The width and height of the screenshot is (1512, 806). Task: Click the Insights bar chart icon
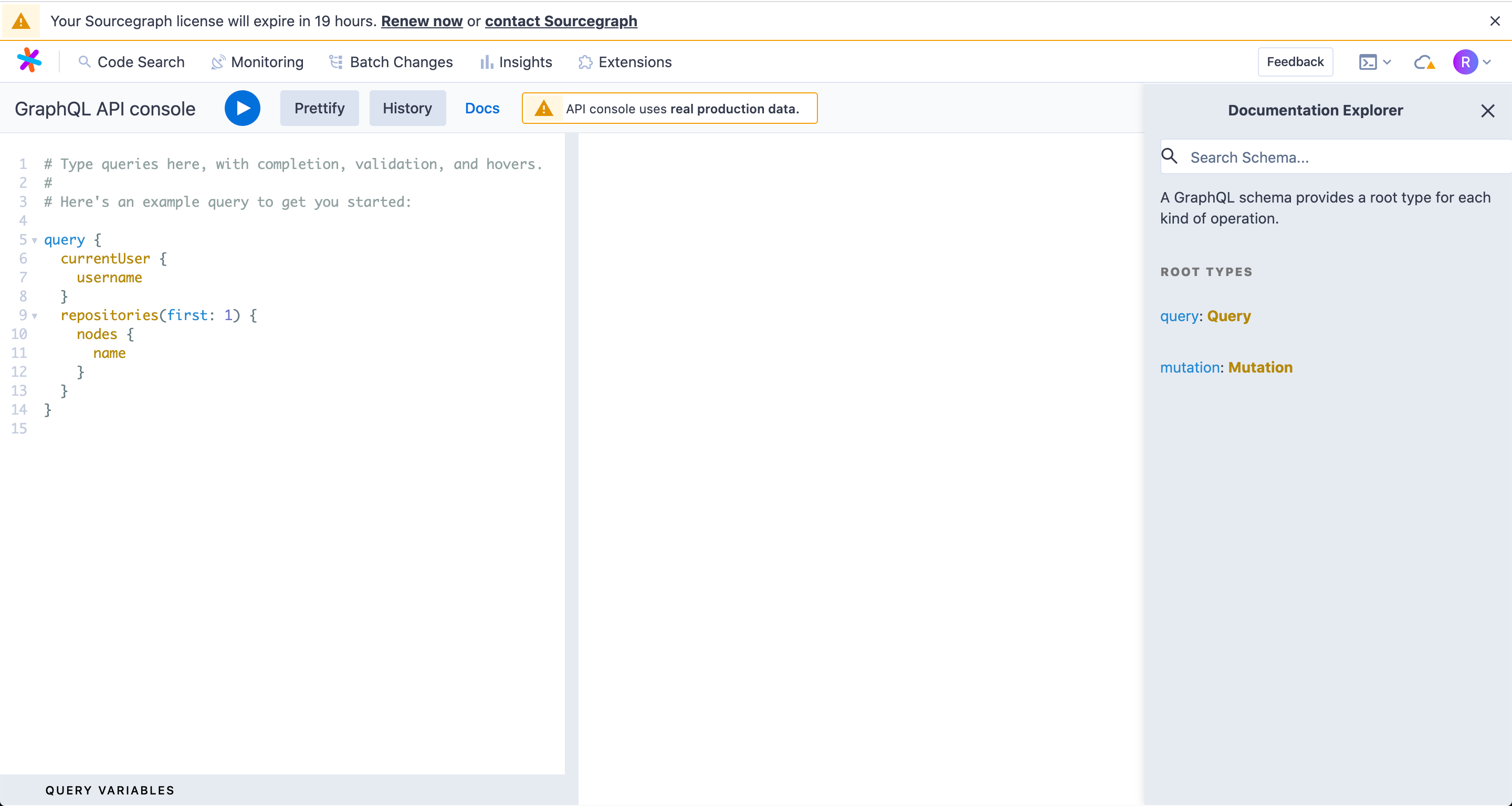point(487,62)
